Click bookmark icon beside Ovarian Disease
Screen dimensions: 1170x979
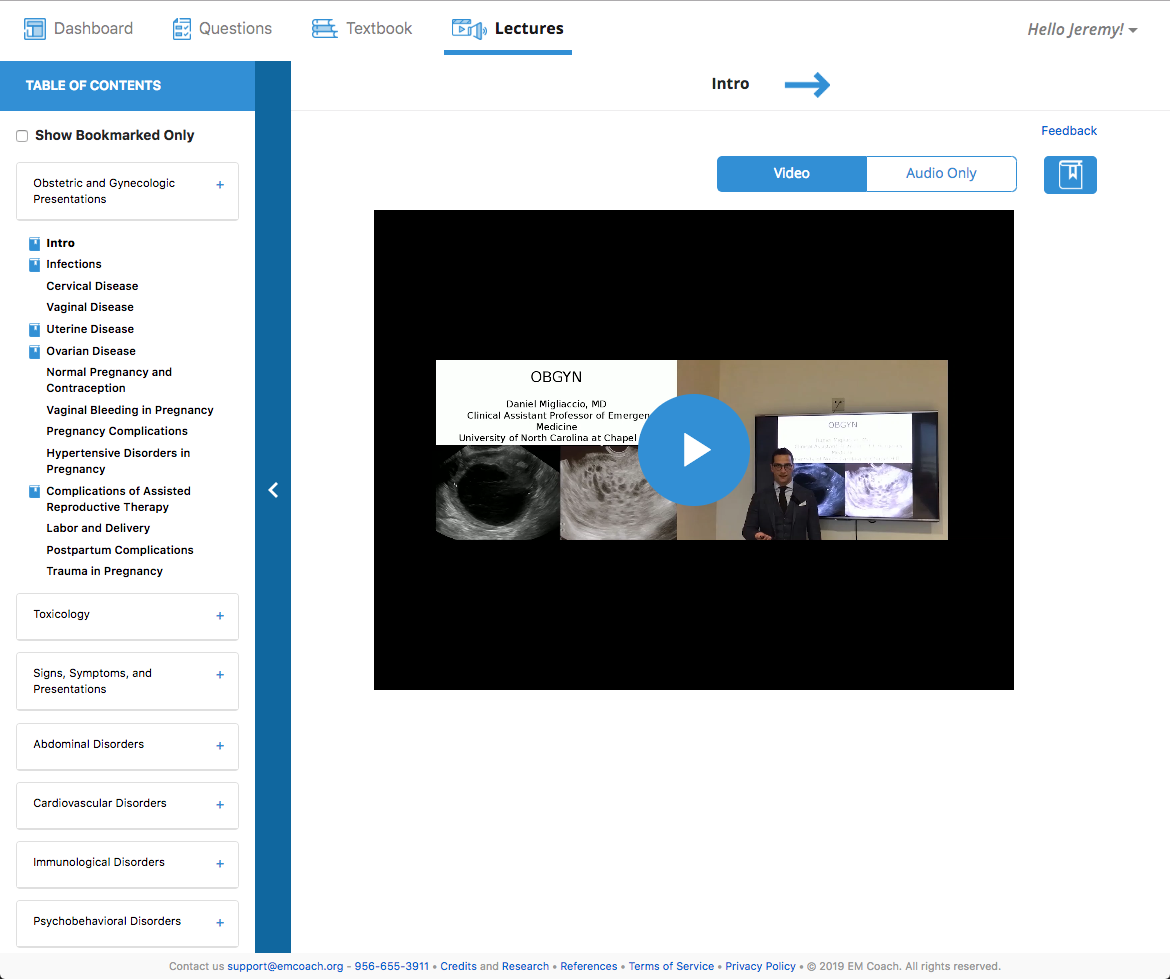[x=35, y=351]
